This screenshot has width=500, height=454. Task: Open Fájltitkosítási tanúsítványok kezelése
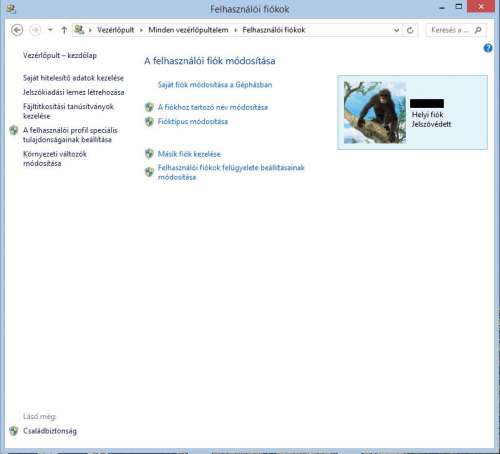pyautogui.click(x=68, y=111)
